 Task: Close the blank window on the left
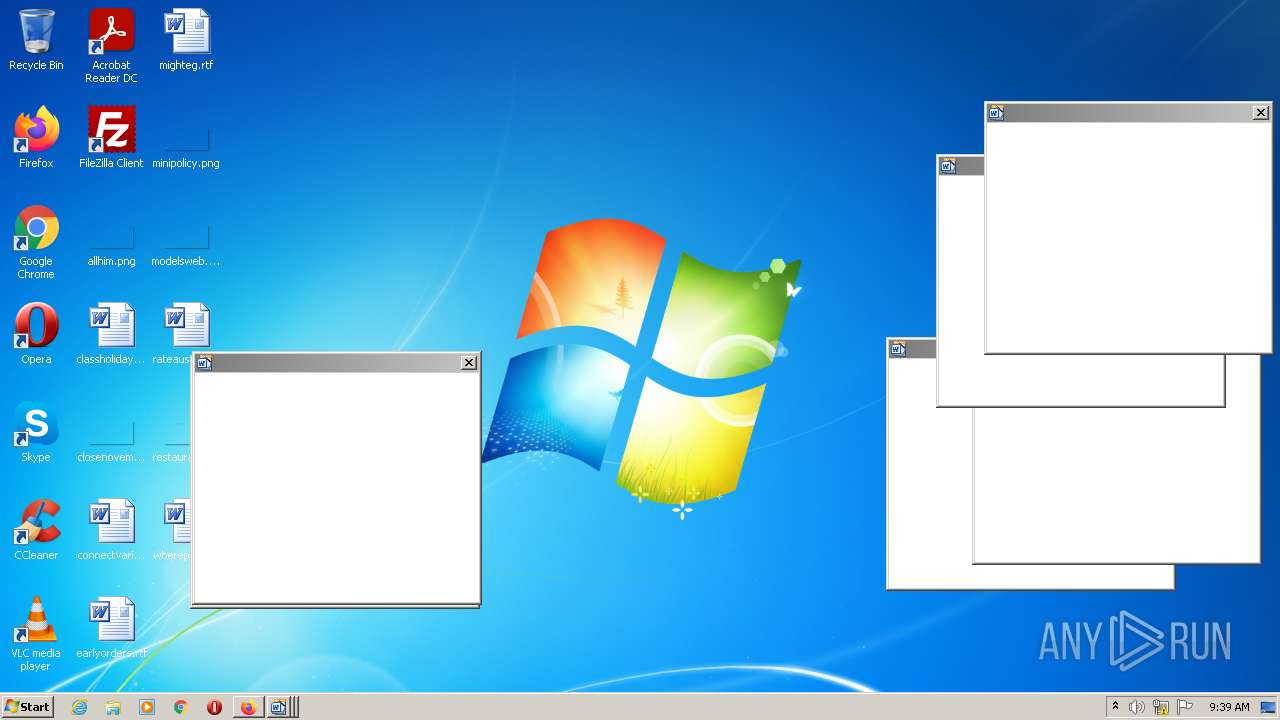[469, 363]
